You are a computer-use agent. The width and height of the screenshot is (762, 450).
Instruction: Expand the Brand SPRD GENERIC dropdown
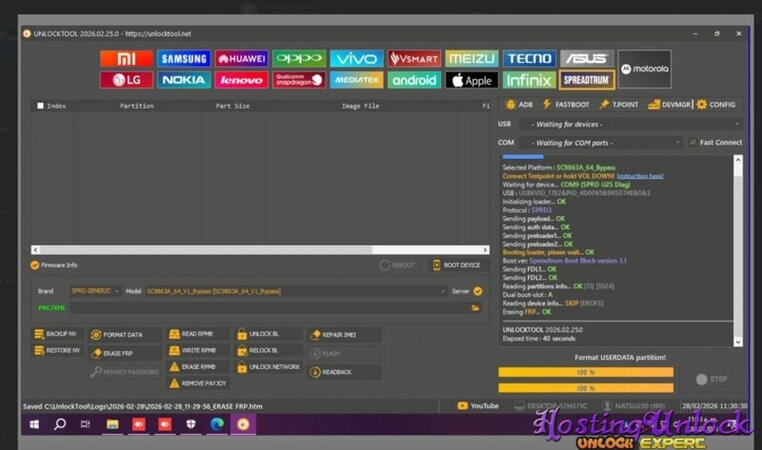95,291
